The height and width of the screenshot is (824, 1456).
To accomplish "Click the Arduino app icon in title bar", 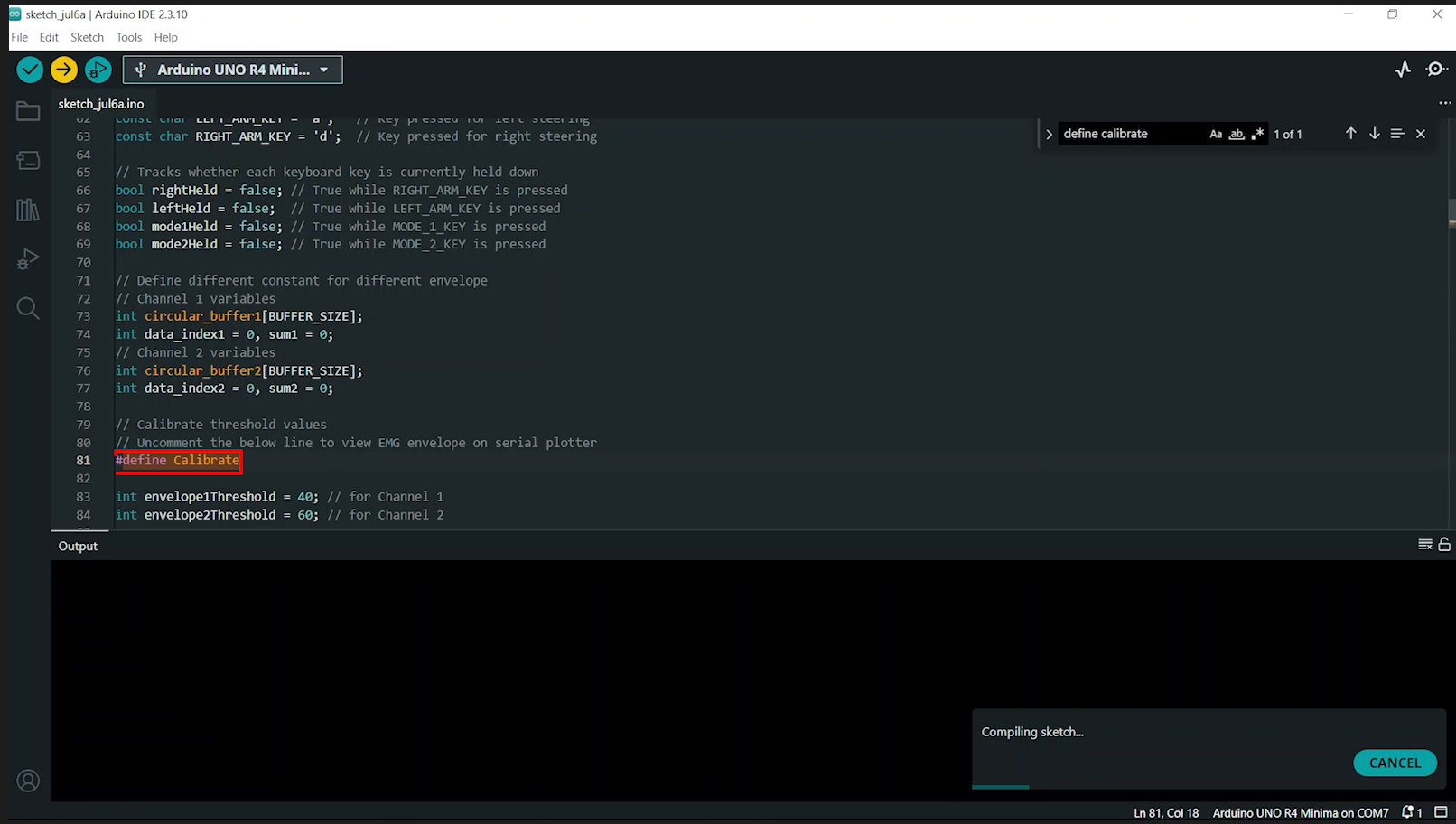I will 15,14.
